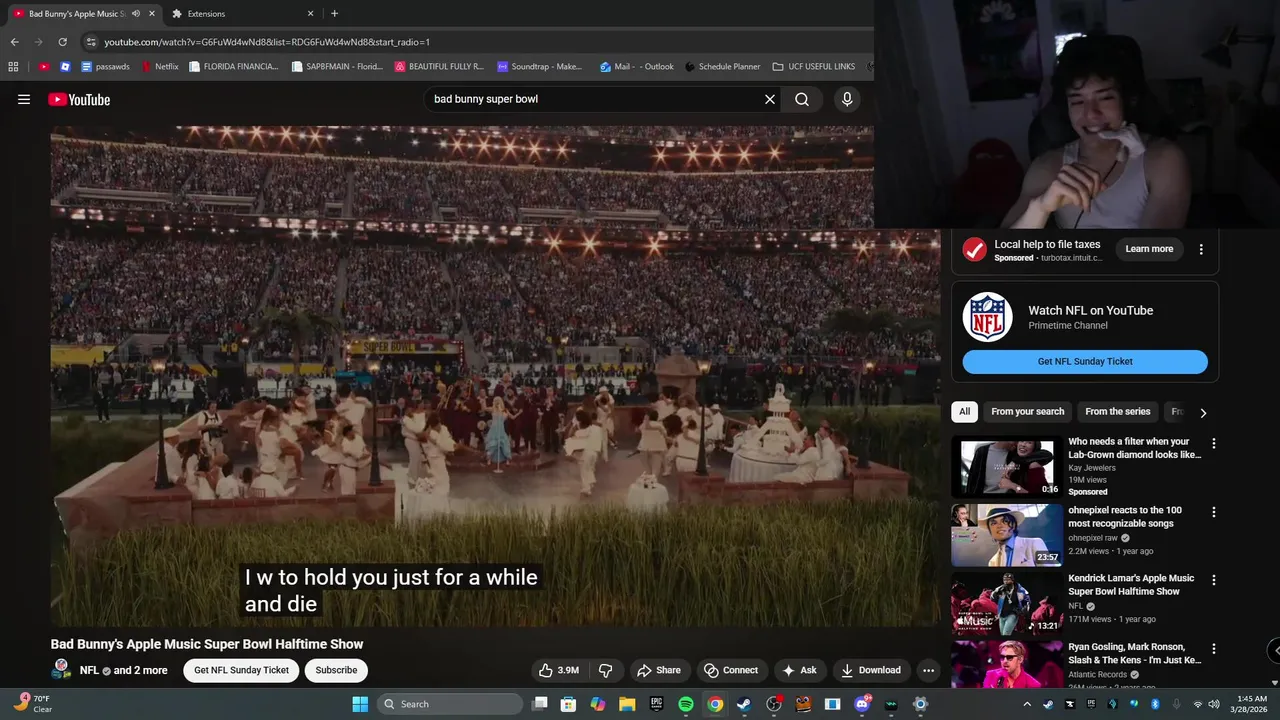This screenshot has height=720, width=1280.
Task: Open site information icon in address bar
Action: [91, 42]
